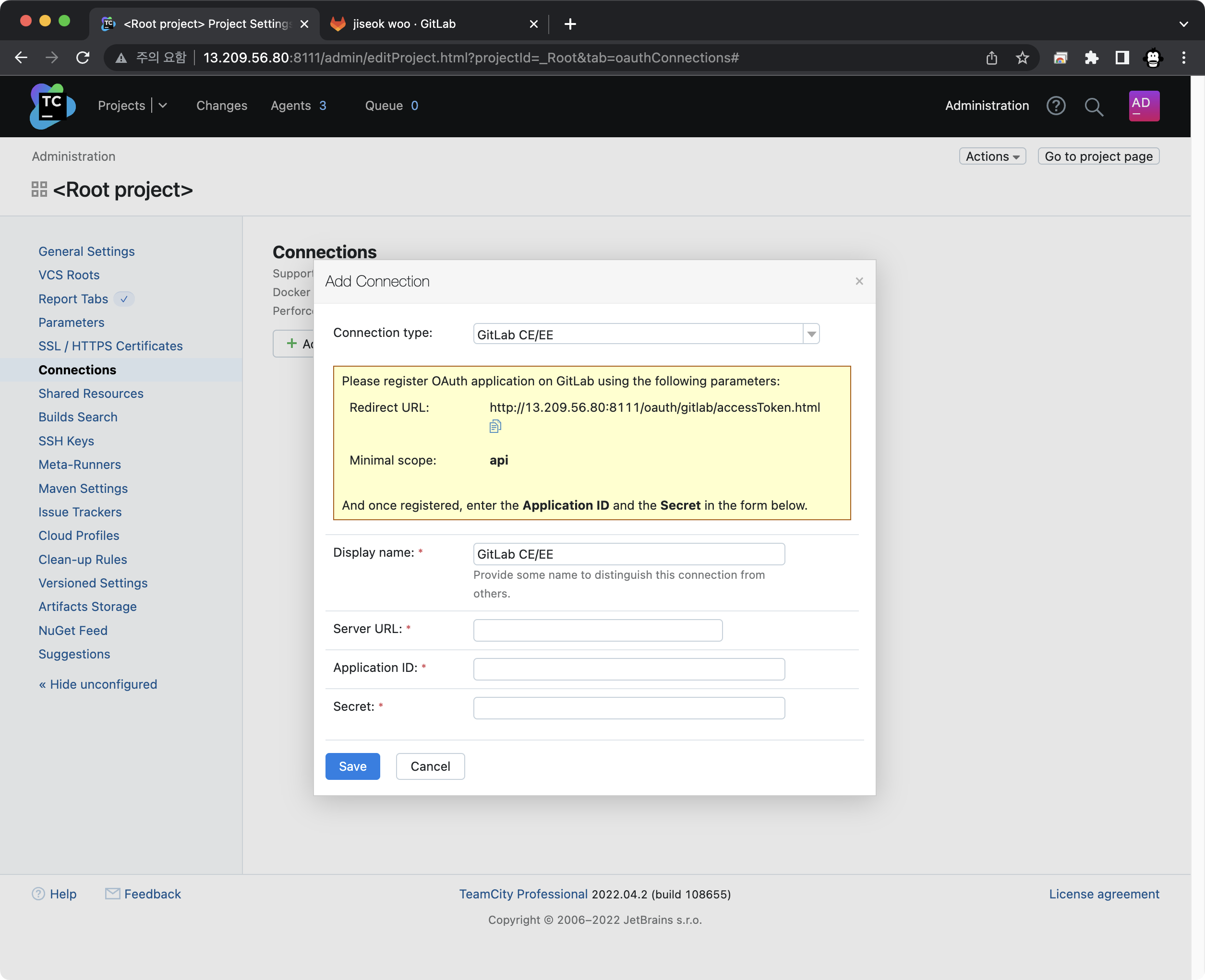Focus the Display name field
This screenshot has height=980, width=1205.
[628, 554]
